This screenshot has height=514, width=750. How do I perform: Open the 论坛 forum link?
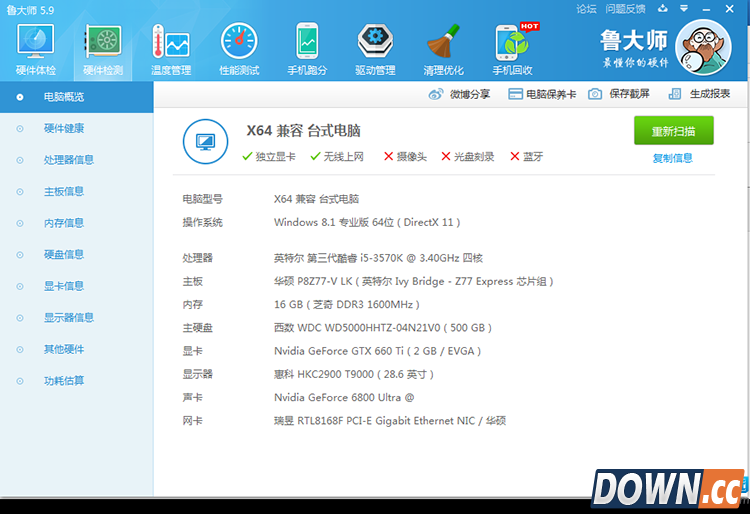pyautogui.click(x=586, y=9)
